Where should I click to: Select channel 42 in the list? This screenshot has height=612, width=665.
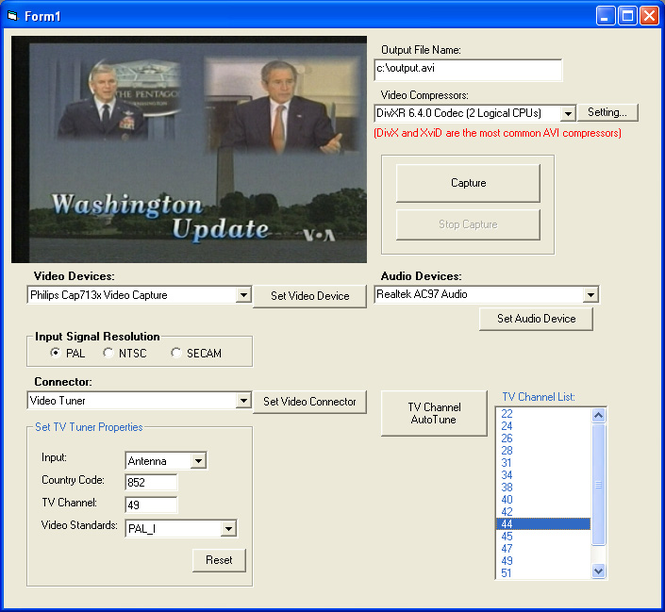543,512
